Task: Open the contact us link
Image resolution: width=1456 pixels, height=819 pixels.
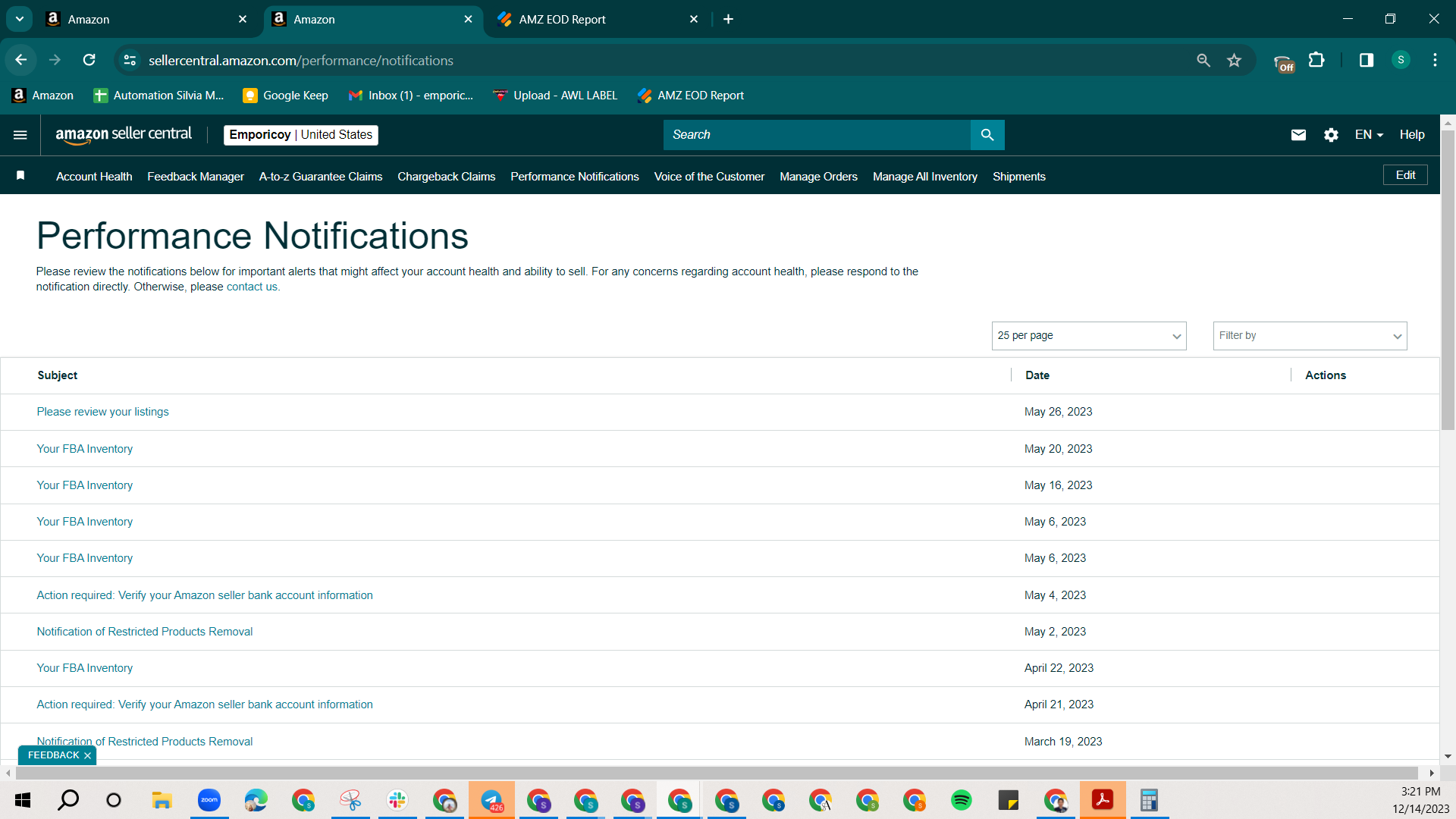Action: pos(252,287)
